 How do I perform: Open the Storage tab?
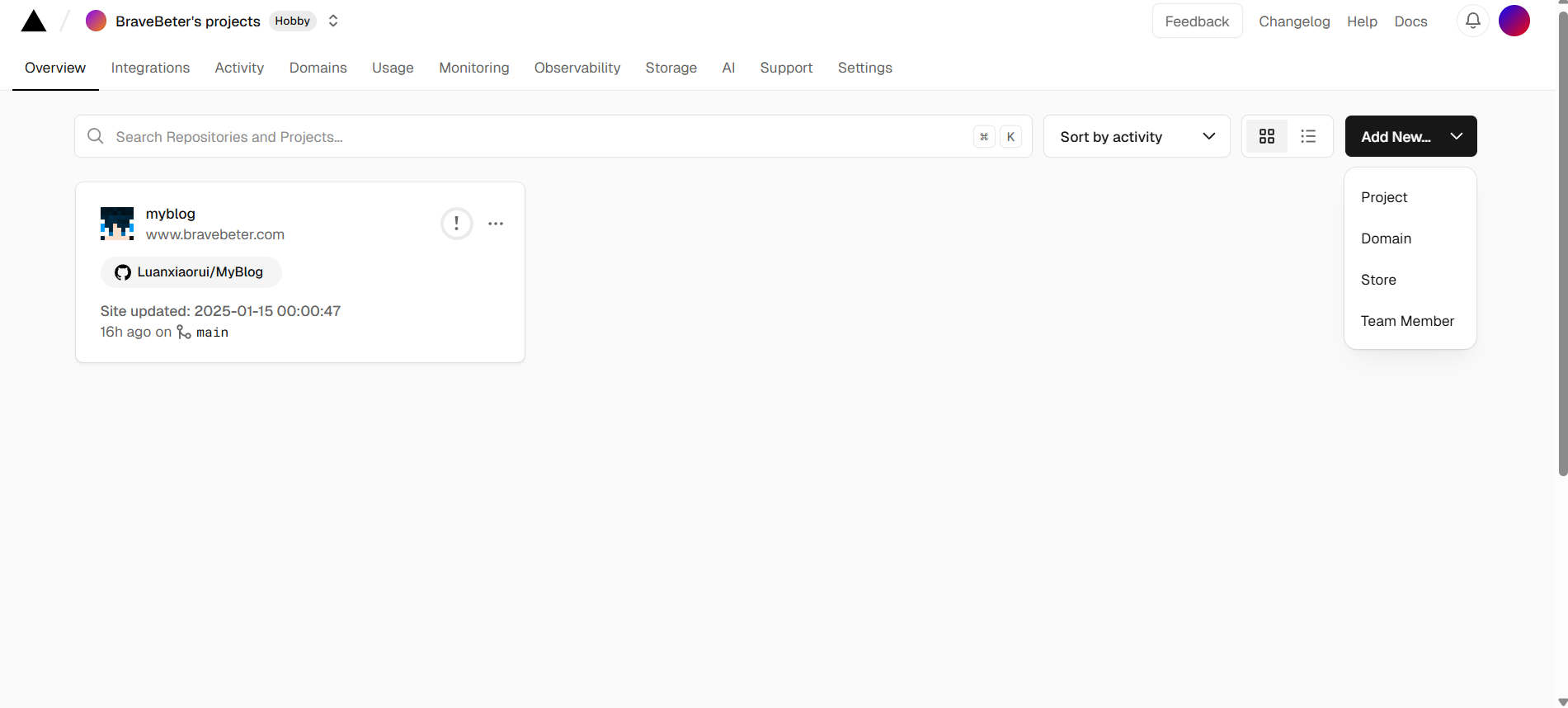pyautogui.click(x=671, y=68)
